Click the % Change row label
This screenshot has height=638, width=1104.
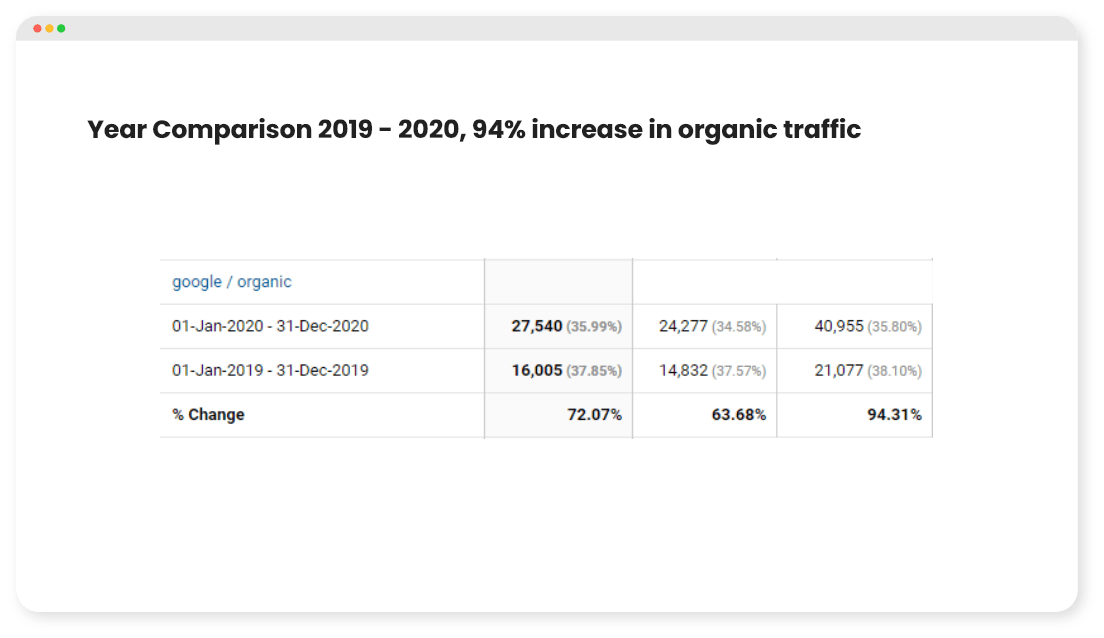[208, 415]
